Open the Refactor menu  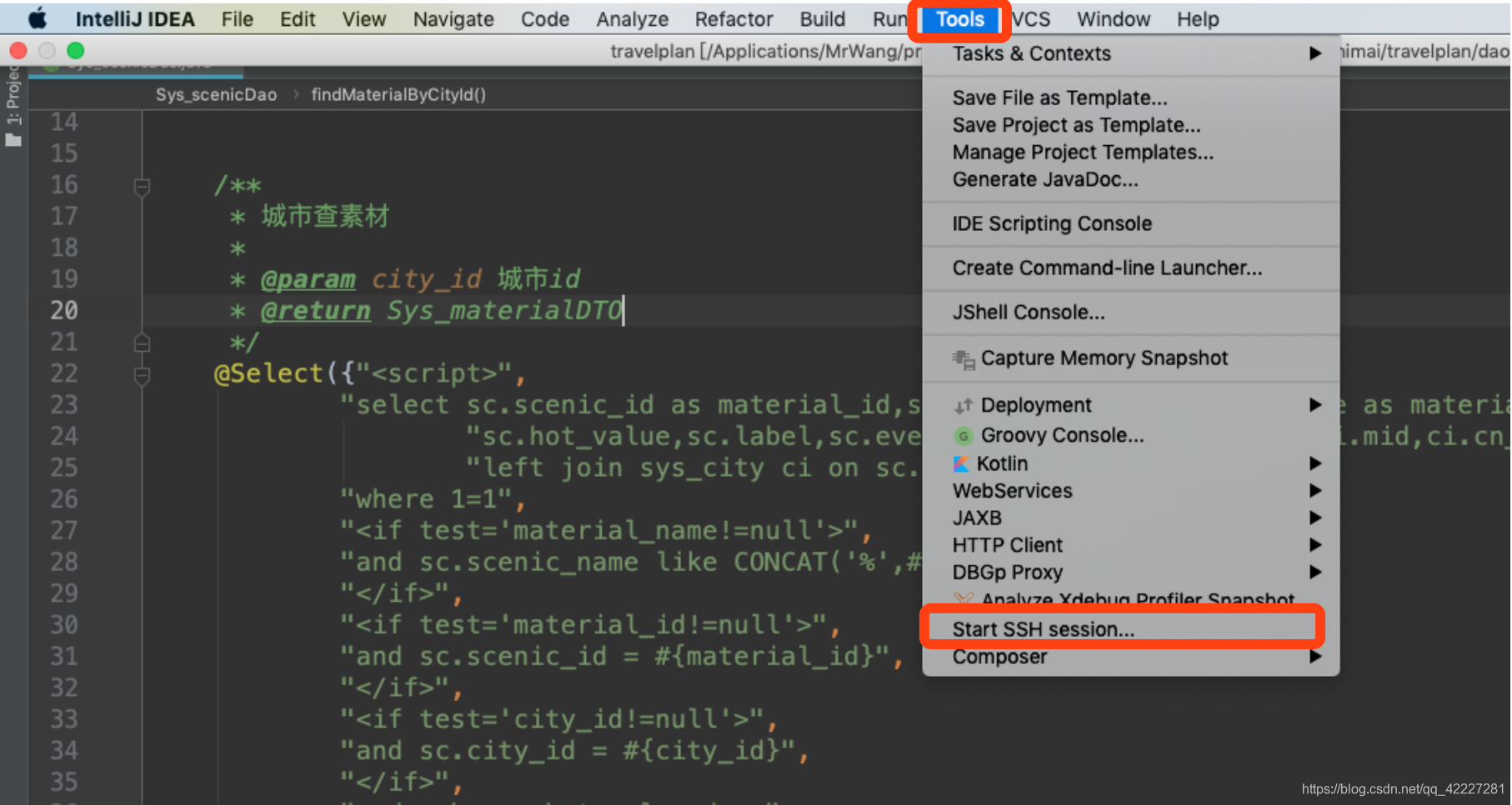tap(734, 18)
